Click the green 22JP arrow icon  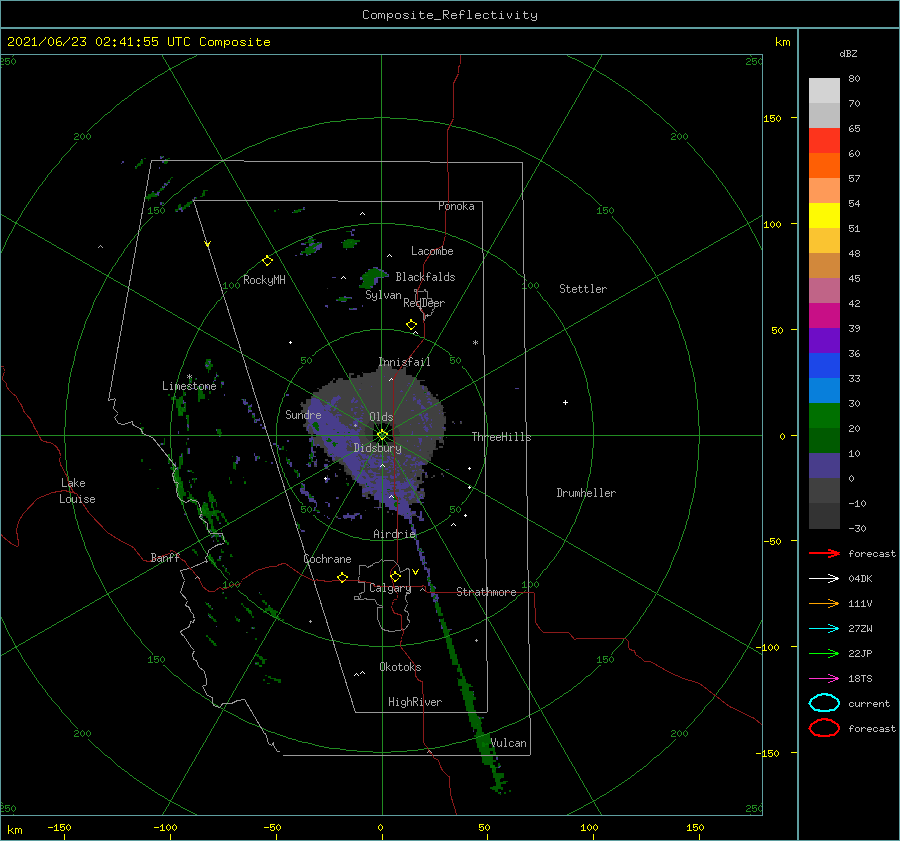824,653
